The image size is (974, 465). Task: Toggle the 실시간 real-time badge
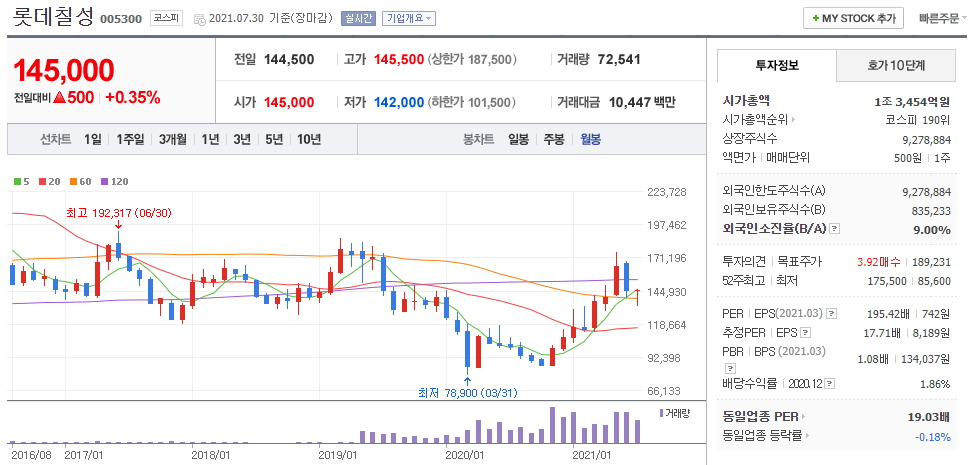[358, 19]
